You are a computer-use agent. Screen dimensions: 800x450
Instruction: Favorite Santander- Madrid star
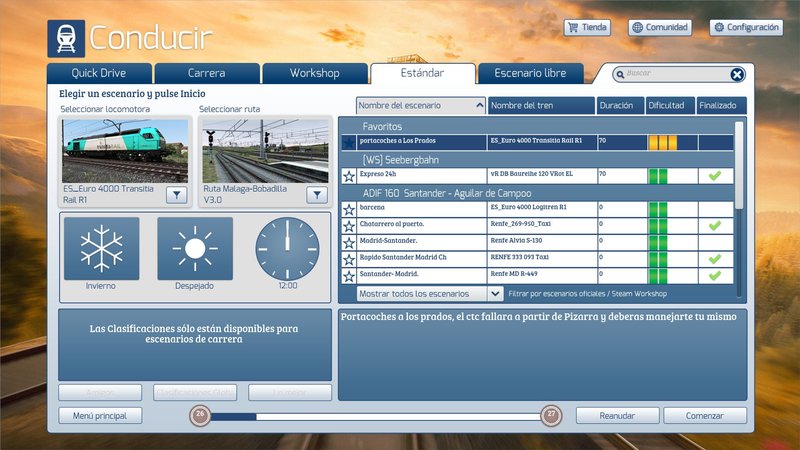tap(349, 277)
